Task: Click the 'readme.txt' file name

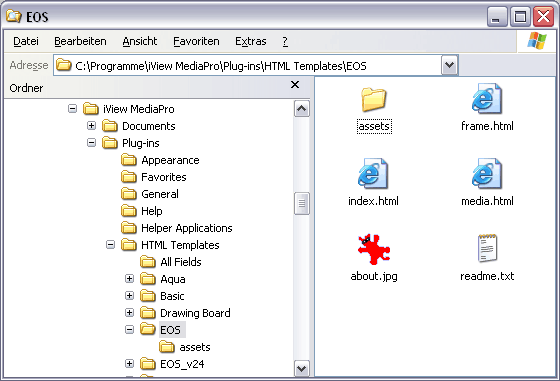Action: (487, 276)
